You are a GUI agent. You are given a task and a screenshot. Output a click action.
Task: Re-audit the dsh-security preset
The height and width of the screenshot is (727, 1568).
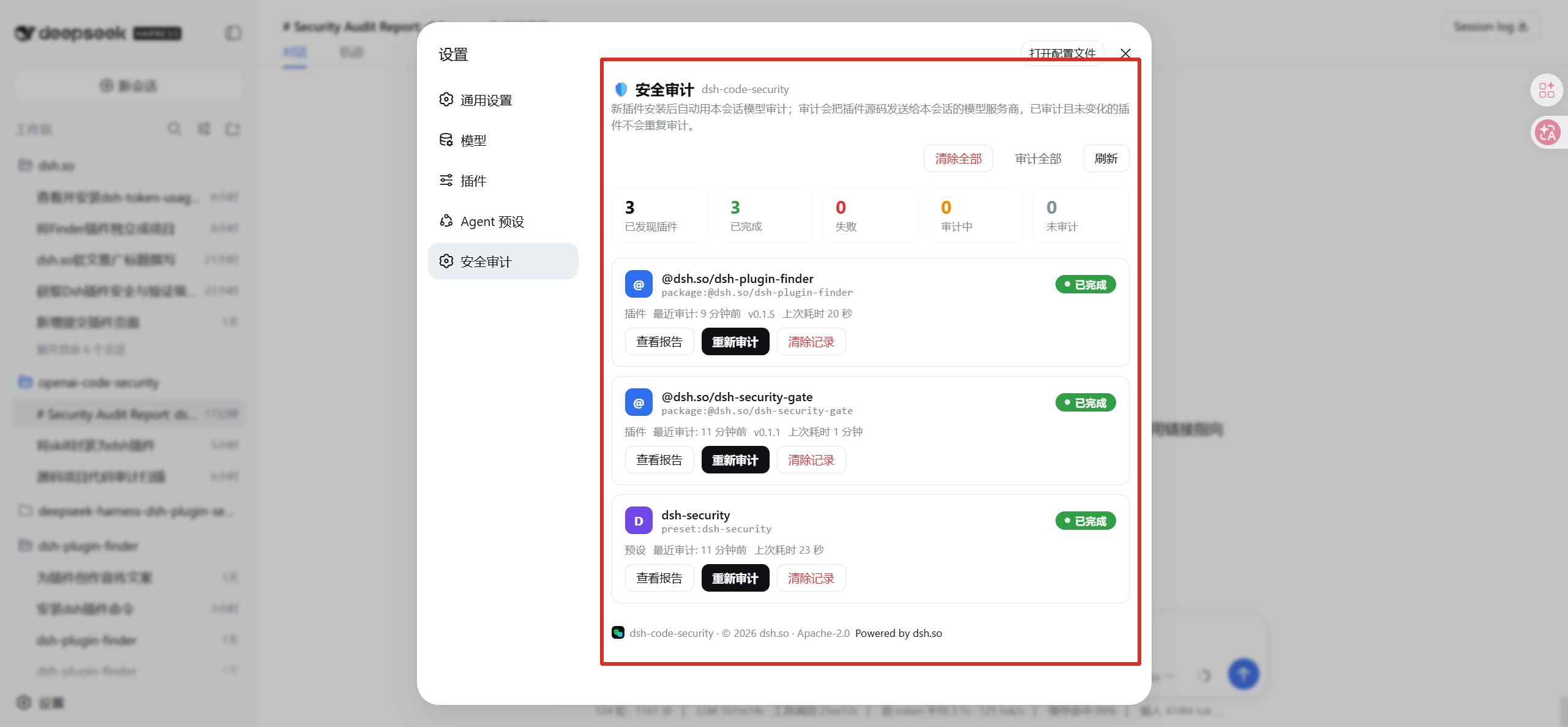coord(735,578)
